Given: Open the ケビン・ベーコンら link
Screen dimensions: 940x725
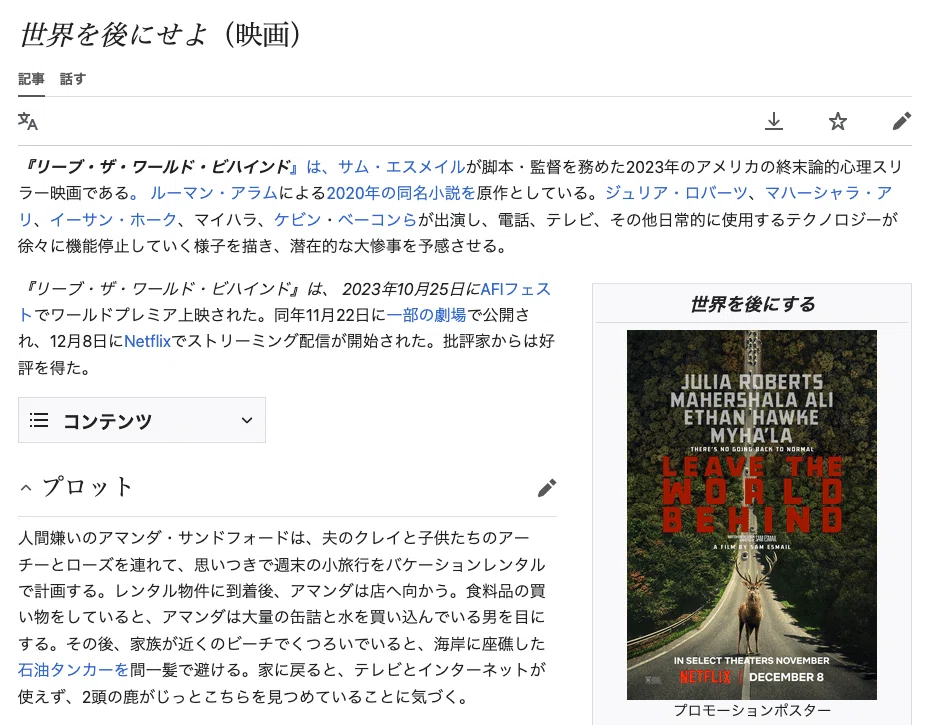Looking at the screenshot, I should 345,219.
